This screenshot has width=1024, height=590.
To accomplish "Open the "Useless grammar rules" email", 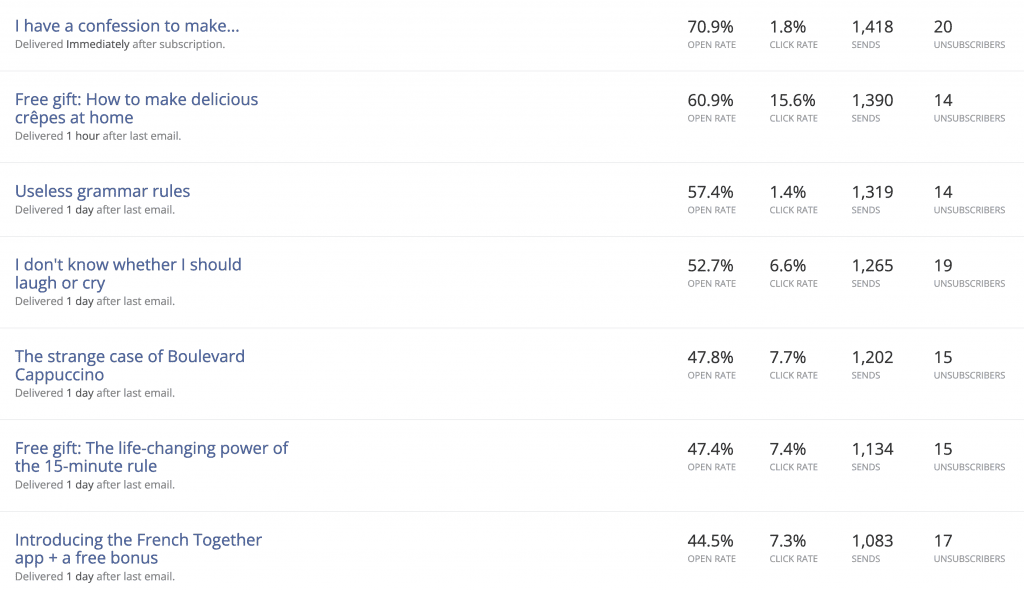I will point(103,191).
